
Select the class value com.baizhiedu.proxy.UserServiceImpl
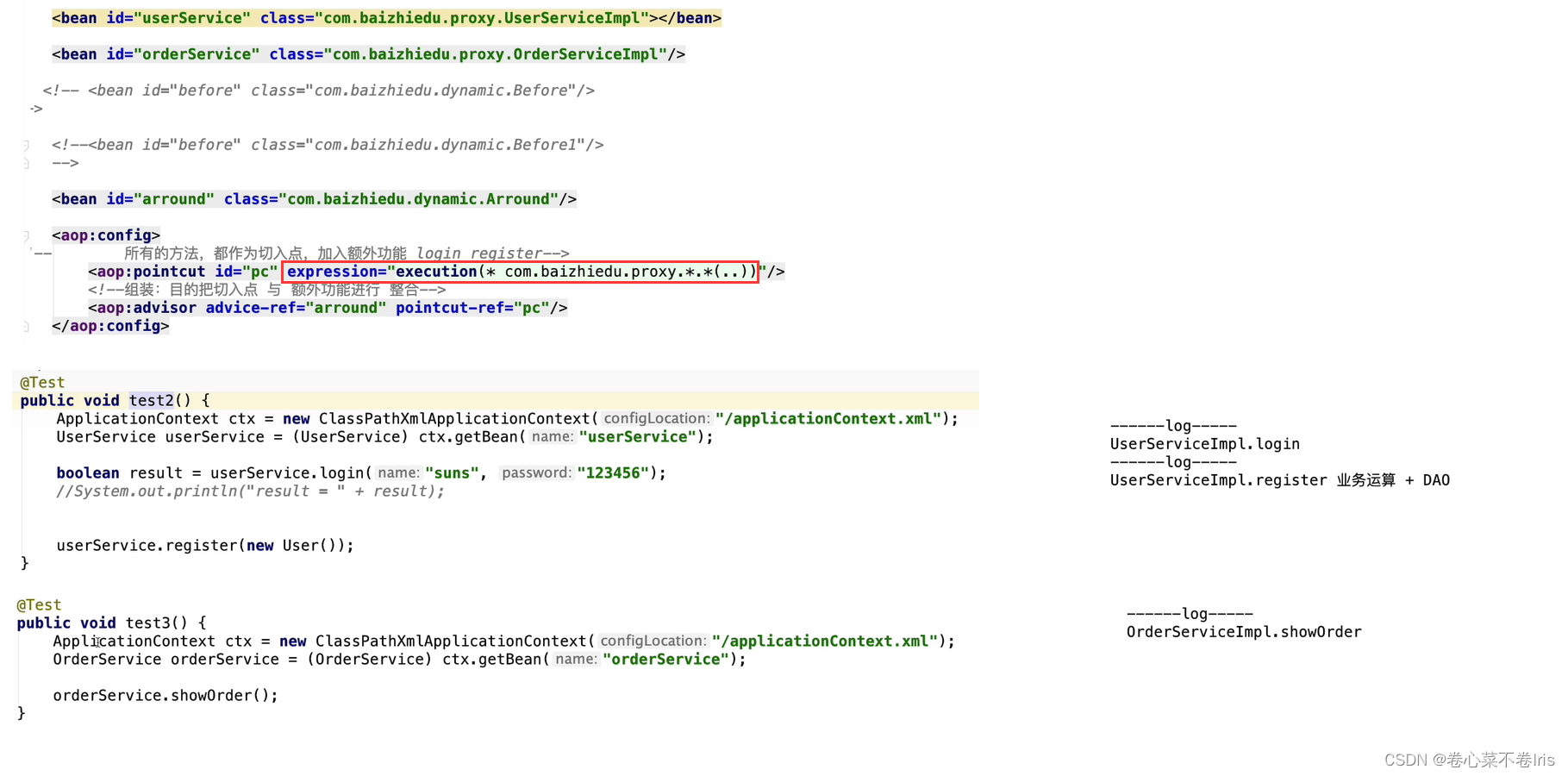click(x=486, y=18)
